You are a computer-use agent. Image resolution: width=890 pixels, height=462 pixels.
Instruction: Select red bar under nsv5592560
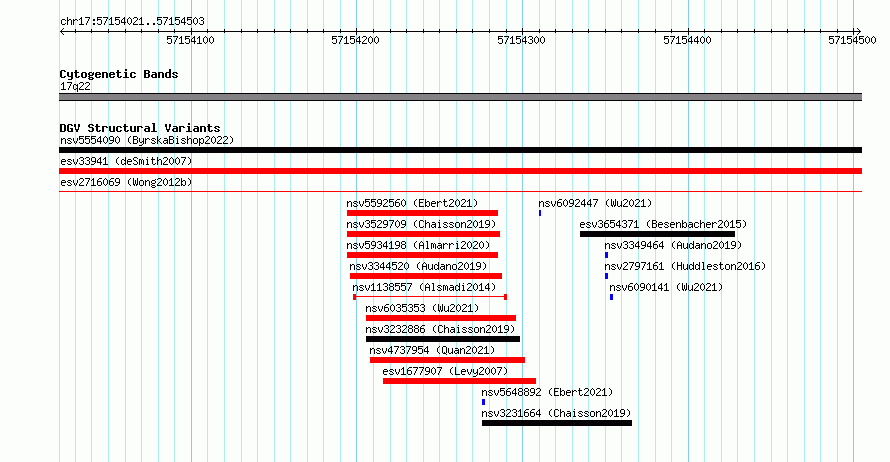(x=422, y=213)
